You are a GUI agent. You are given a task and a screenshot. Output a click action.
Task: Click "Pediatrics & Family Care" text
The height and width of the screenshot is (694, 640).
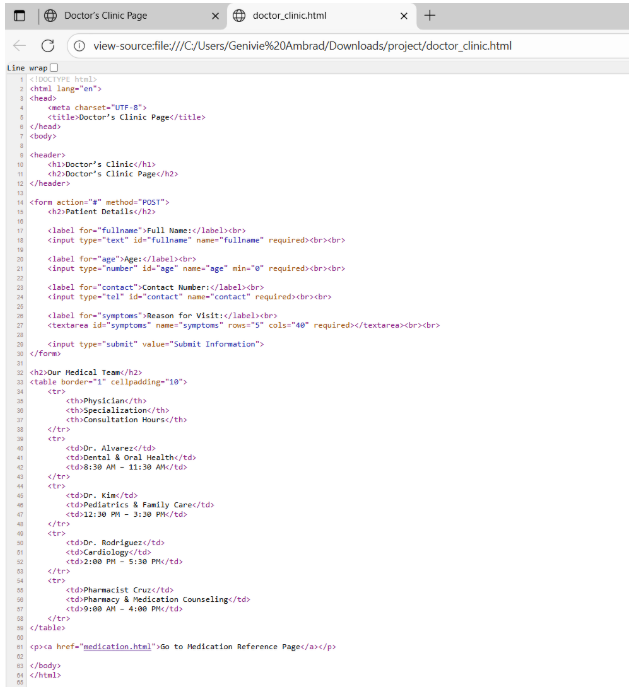coord(138,505)
